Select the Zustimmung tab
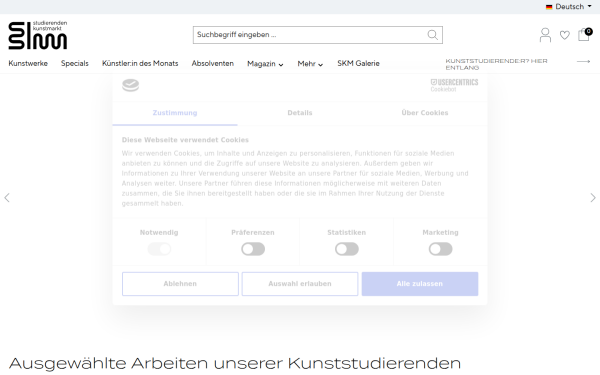600x375 pixels. pos(175,113)
